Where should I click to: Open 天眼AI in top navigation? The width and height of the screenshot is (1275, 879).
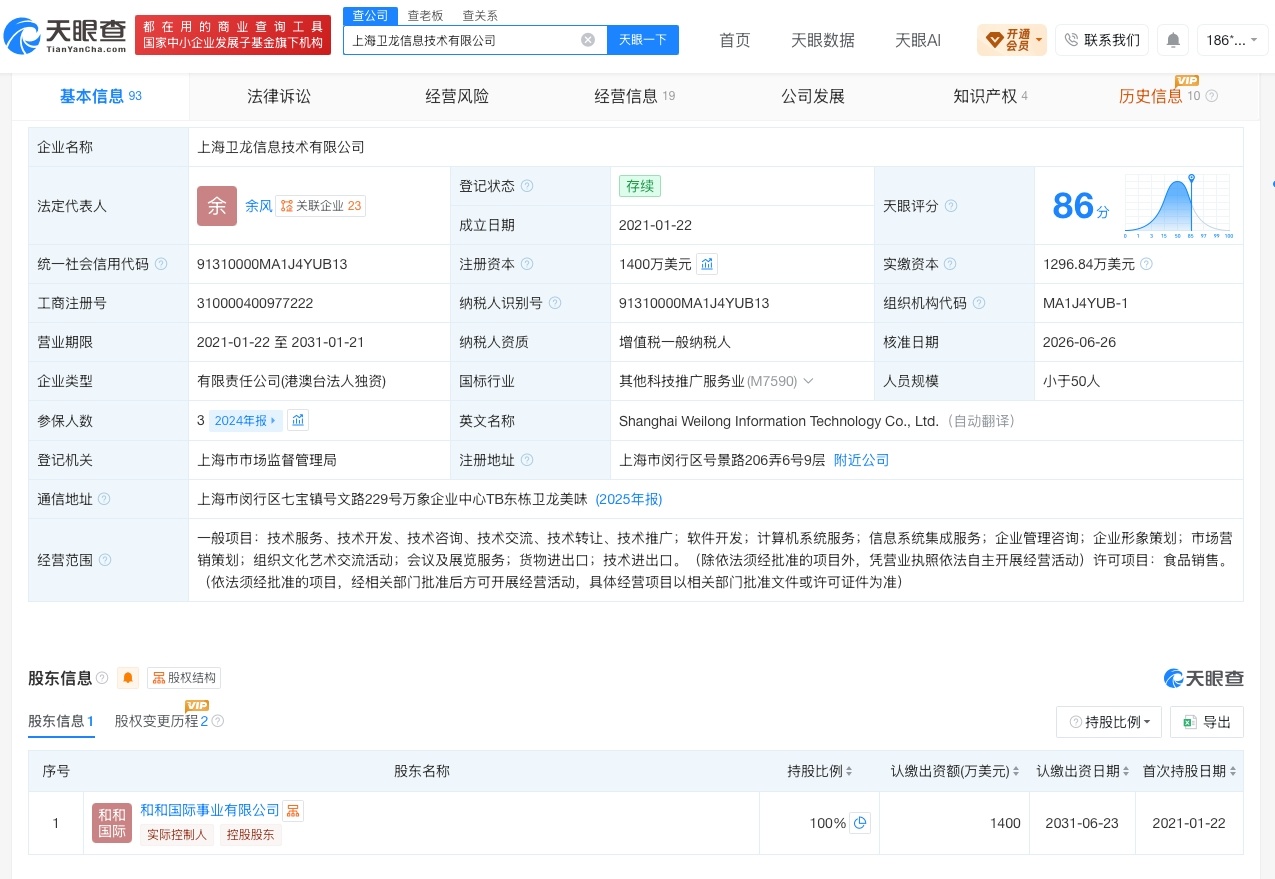918,40
